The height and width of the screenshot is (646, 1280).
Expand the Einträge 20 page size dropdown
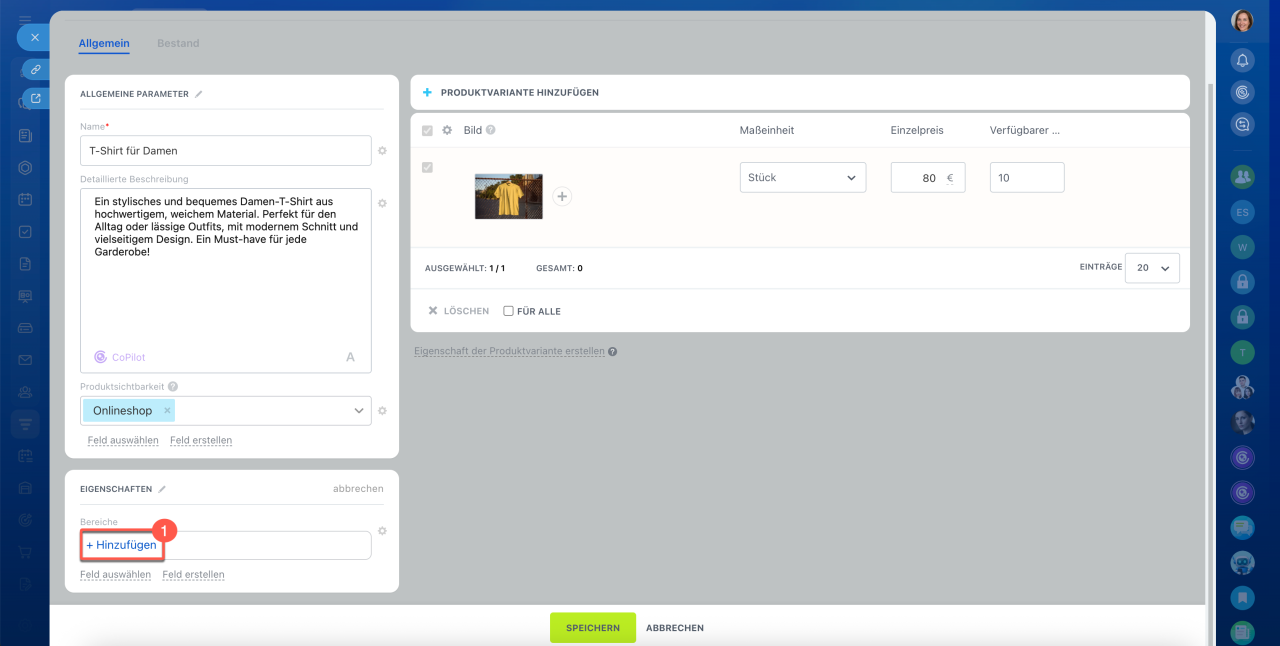pyautogui.click(x=1152, y=268)
